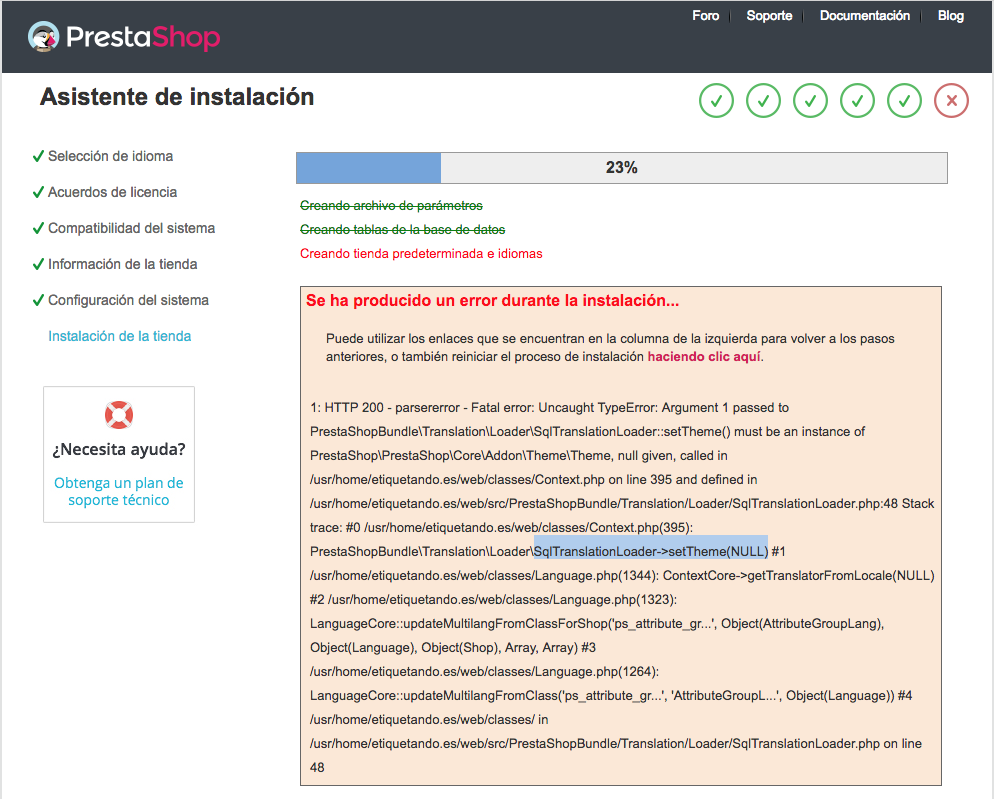The height and width of the screenshot is (799, 994).
Task: Click the fourth green step check circle
Action: [x=857, y=100]
